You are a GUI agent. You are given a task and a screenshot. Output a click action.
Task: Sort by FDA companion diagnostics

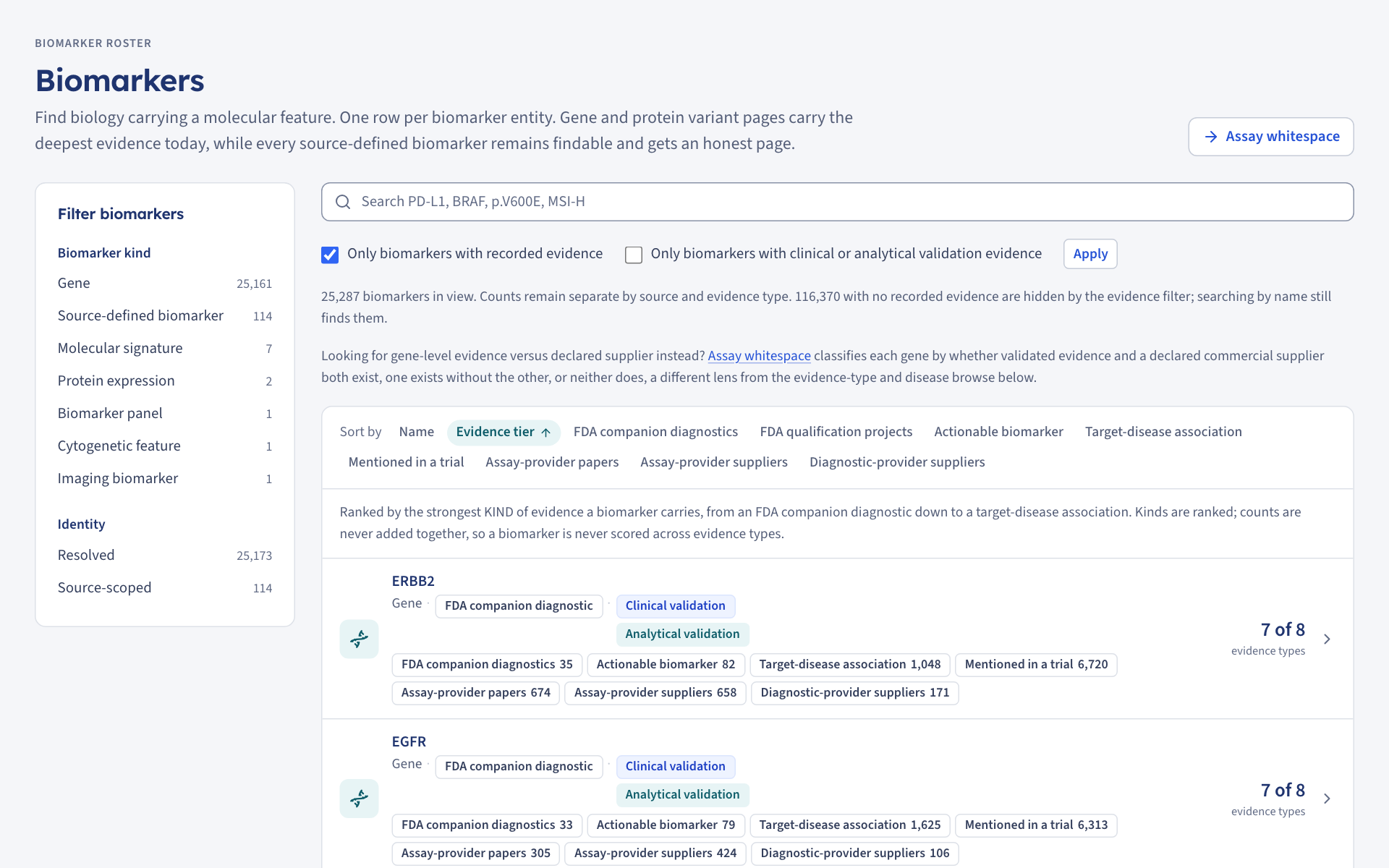pyautogui.click(x=655, y=432)
